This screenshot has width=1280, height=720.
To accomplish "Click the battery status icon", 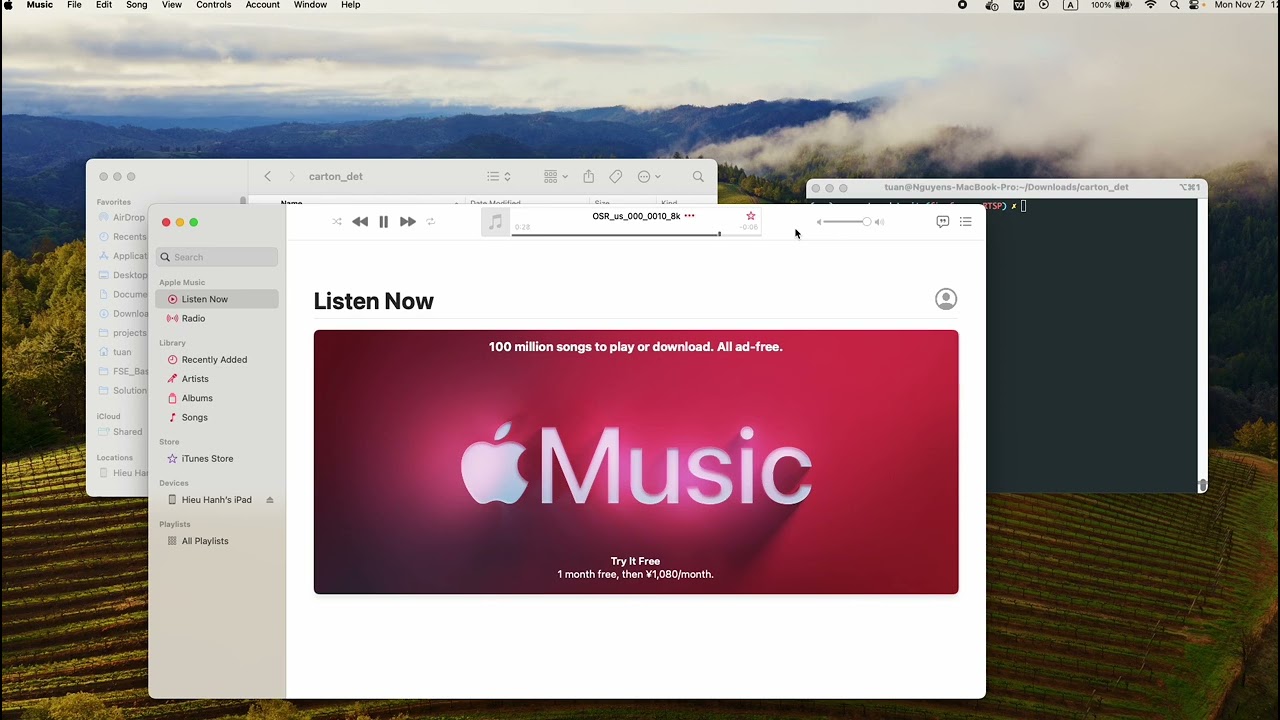I will [x=1123, y=5].
